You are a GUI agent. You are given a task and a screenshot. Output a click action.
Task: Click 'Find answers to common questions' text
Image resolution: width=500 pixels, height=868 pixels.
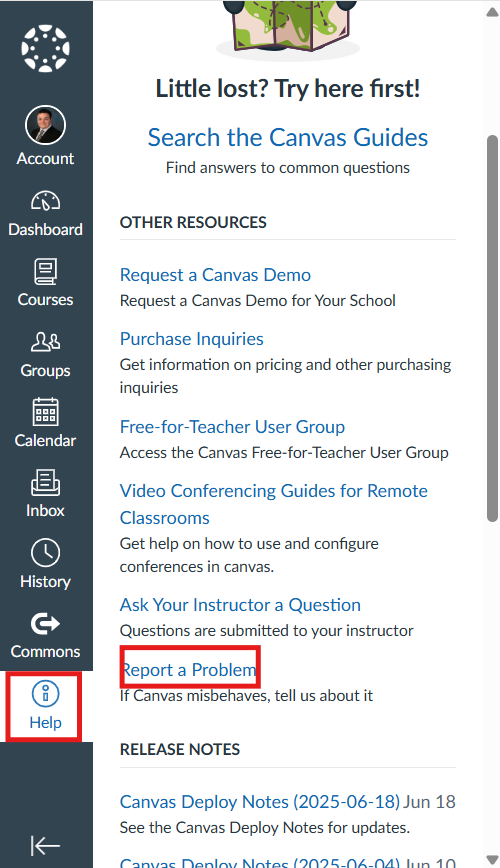[288, 168]
